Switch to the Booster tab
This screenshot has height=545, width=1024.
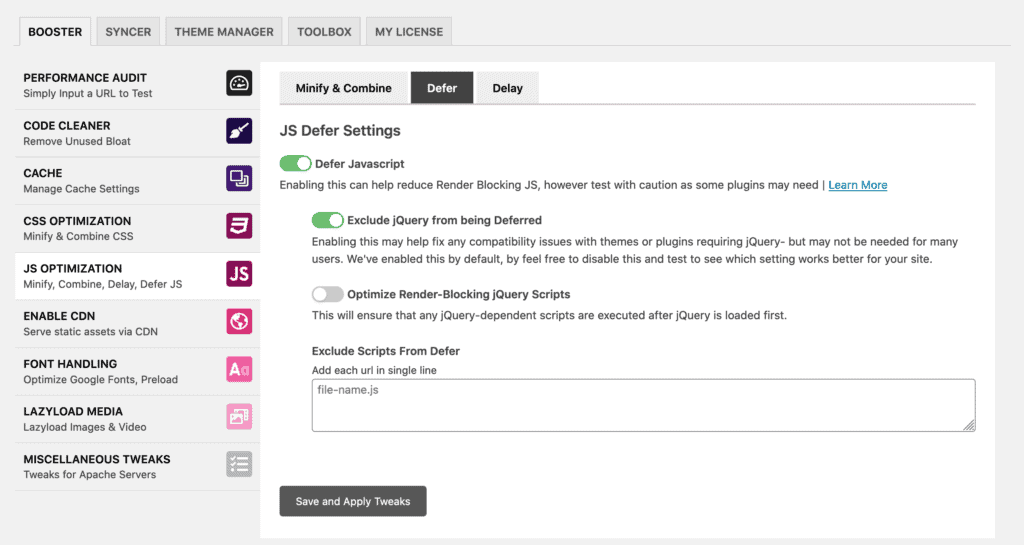[55, 31]
